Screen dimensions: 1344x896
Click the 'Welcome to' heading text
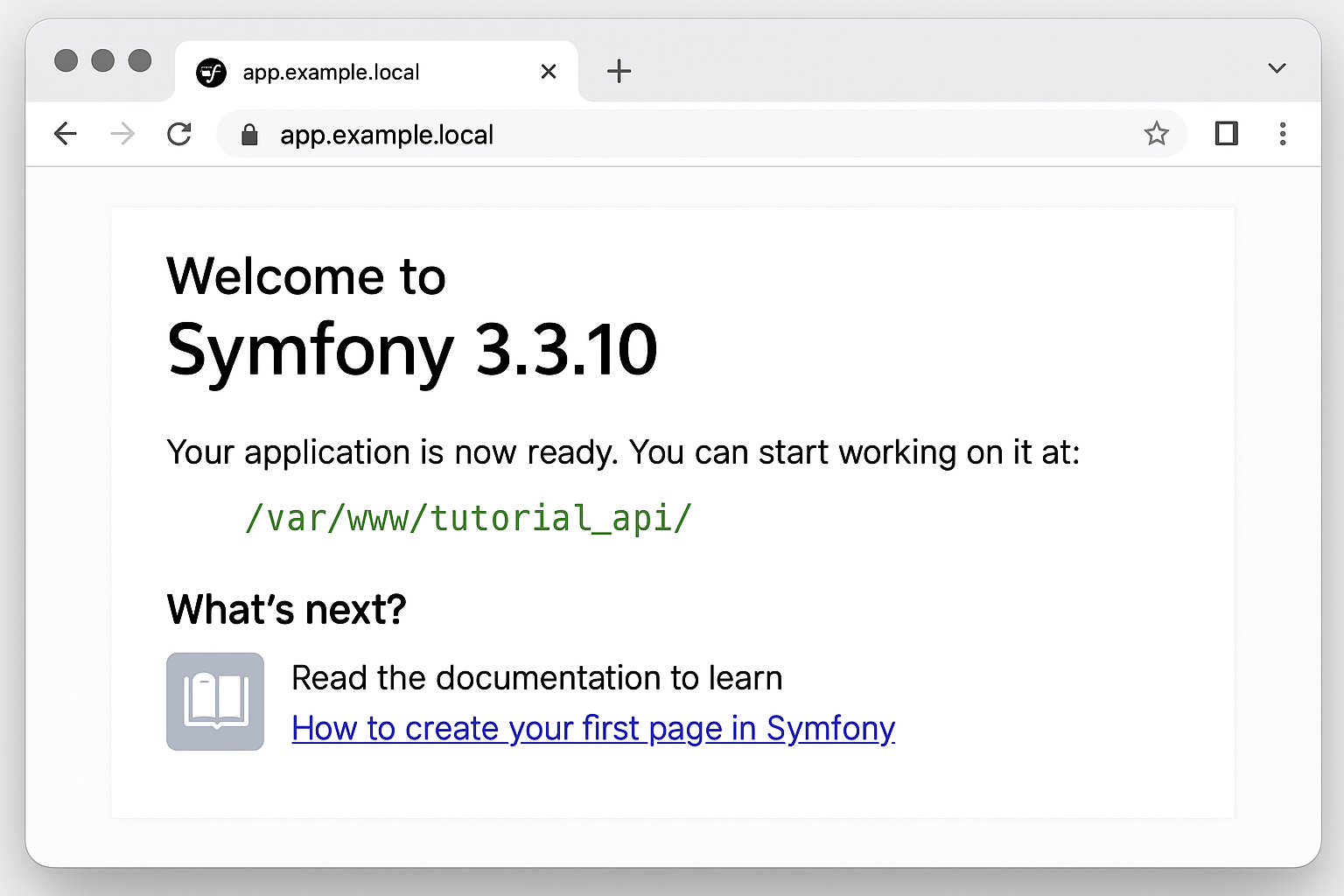click(x=306, y=276)
